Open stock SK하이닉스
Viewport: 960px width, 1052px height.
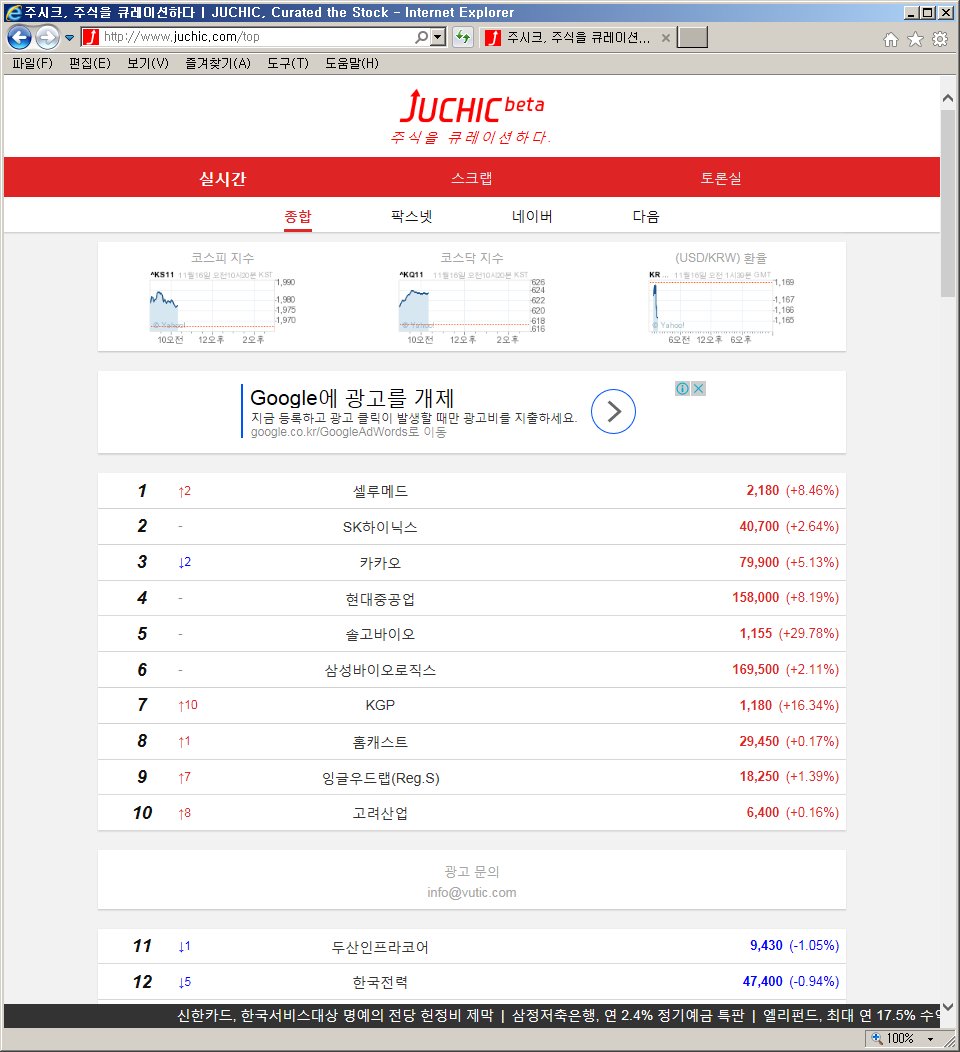[380, 527]
